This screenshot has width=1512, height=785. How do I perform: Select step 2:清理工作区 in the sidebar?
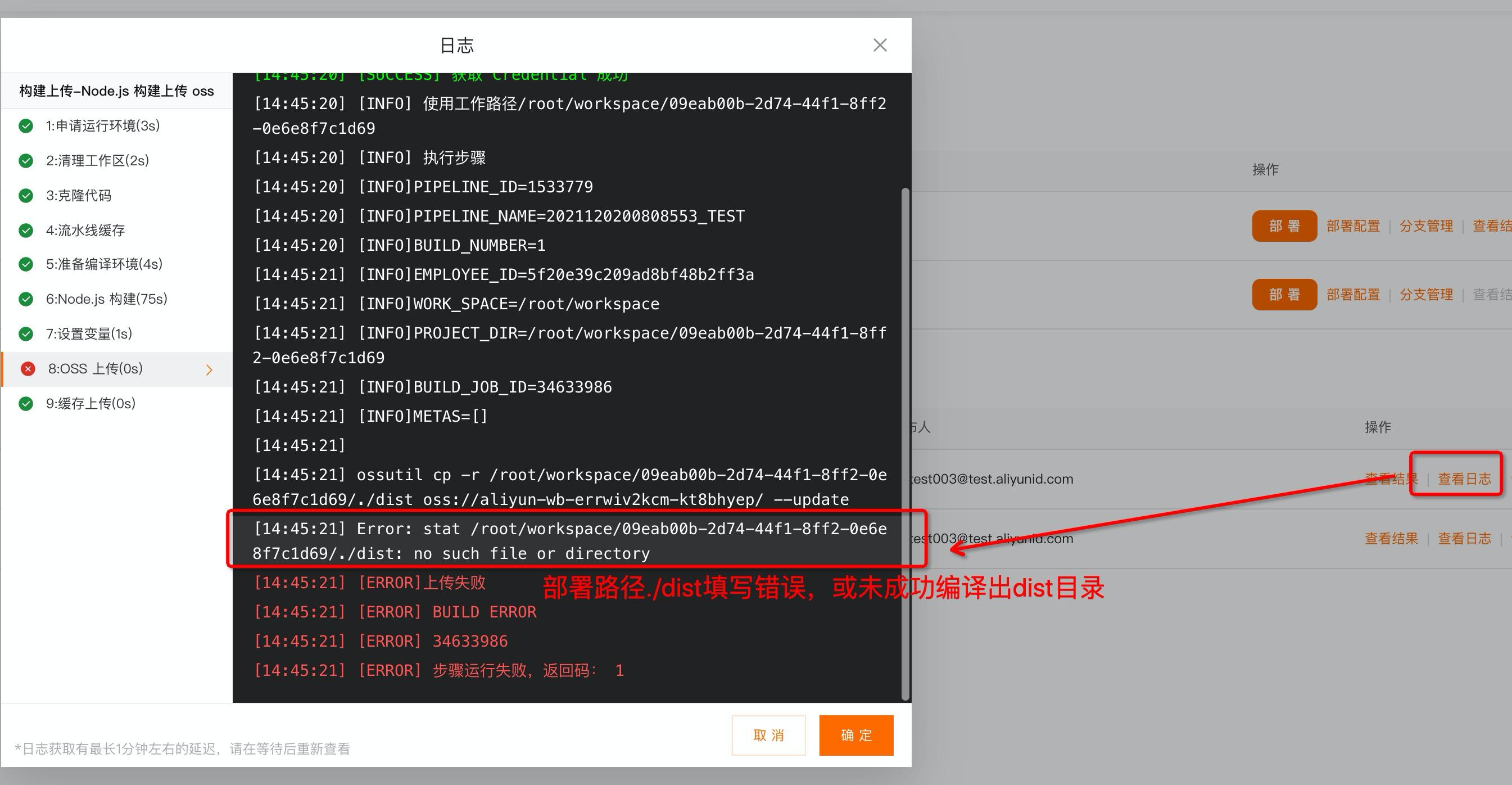click(x=97, y=160)
